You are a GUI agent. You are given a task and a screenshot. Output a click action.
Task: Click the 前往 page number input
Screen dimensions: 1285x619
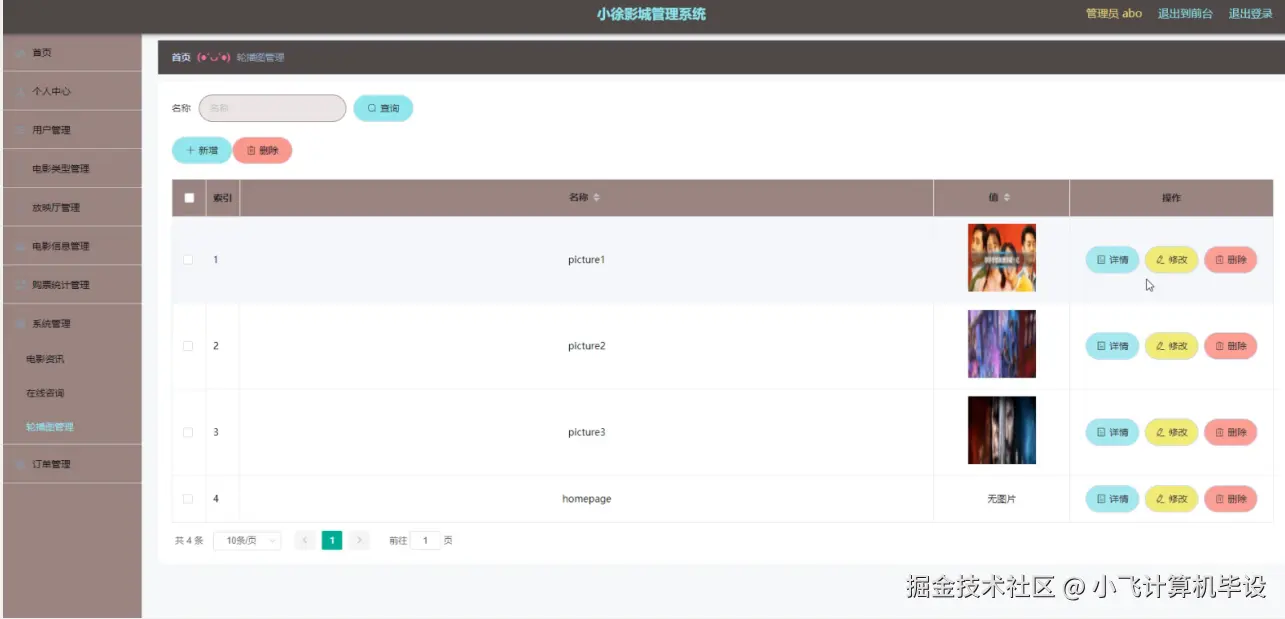(425, 540)
